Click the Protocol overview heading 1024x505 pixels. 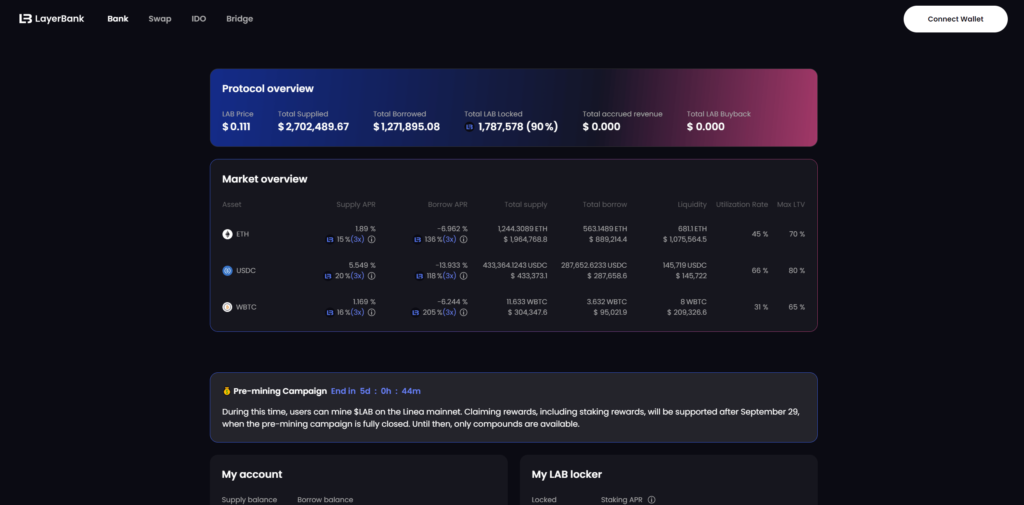(268, 89)
